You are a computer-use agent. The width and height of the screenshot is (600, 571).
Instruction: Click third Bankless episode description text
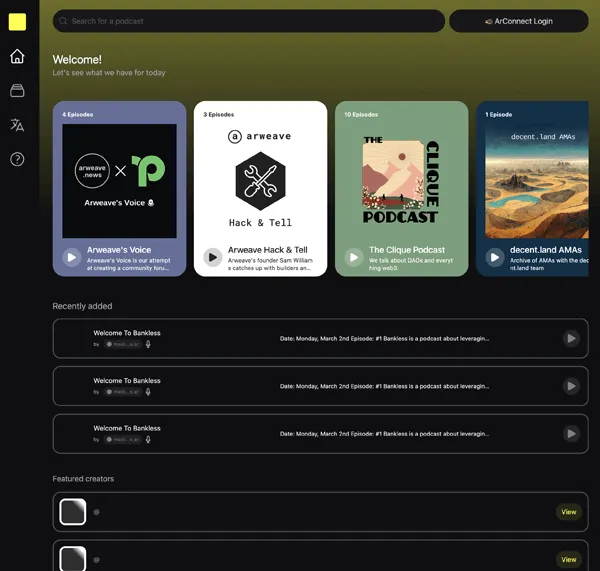coord(385,434)
